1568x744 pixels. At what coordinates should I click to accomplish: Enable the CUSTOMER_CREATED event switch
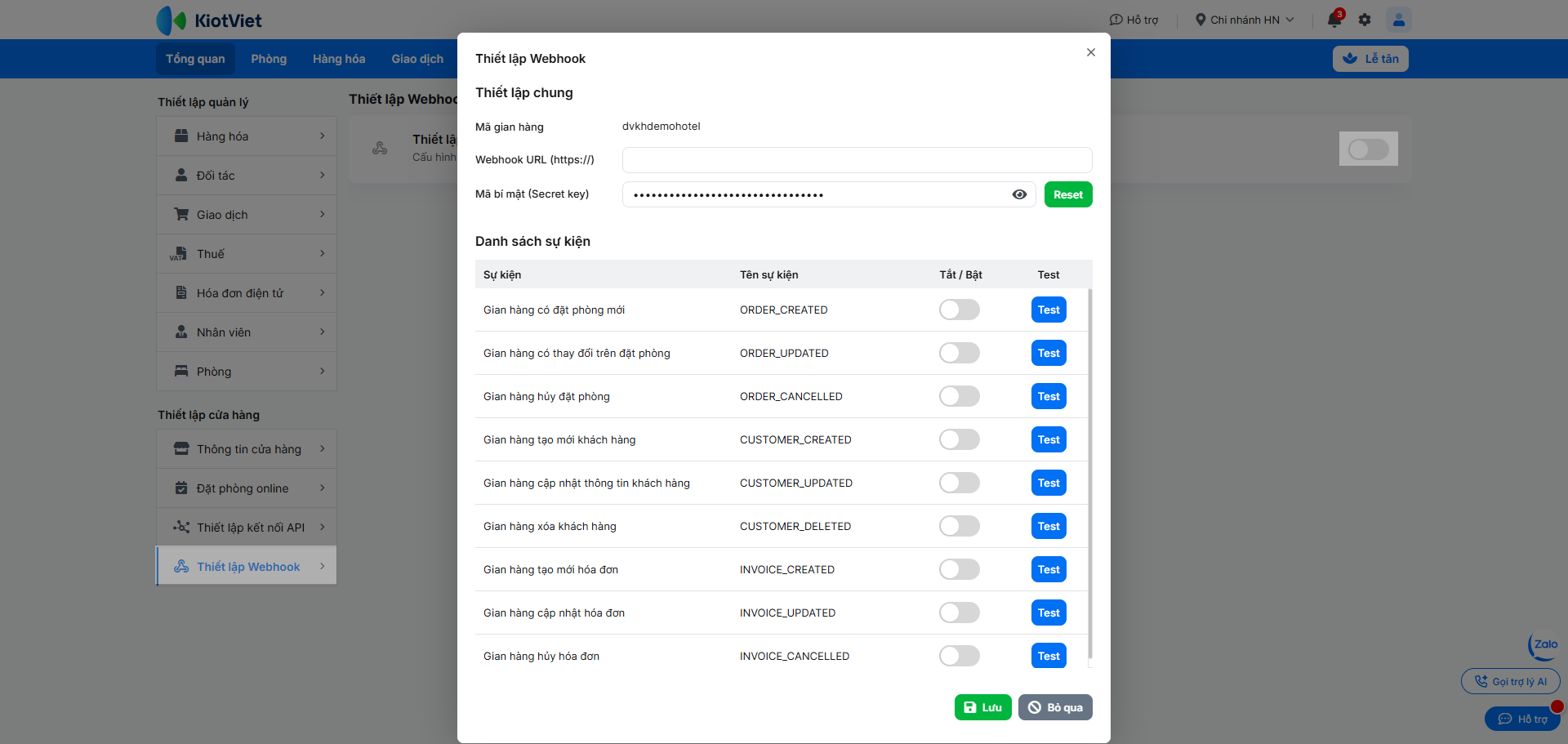960,439
